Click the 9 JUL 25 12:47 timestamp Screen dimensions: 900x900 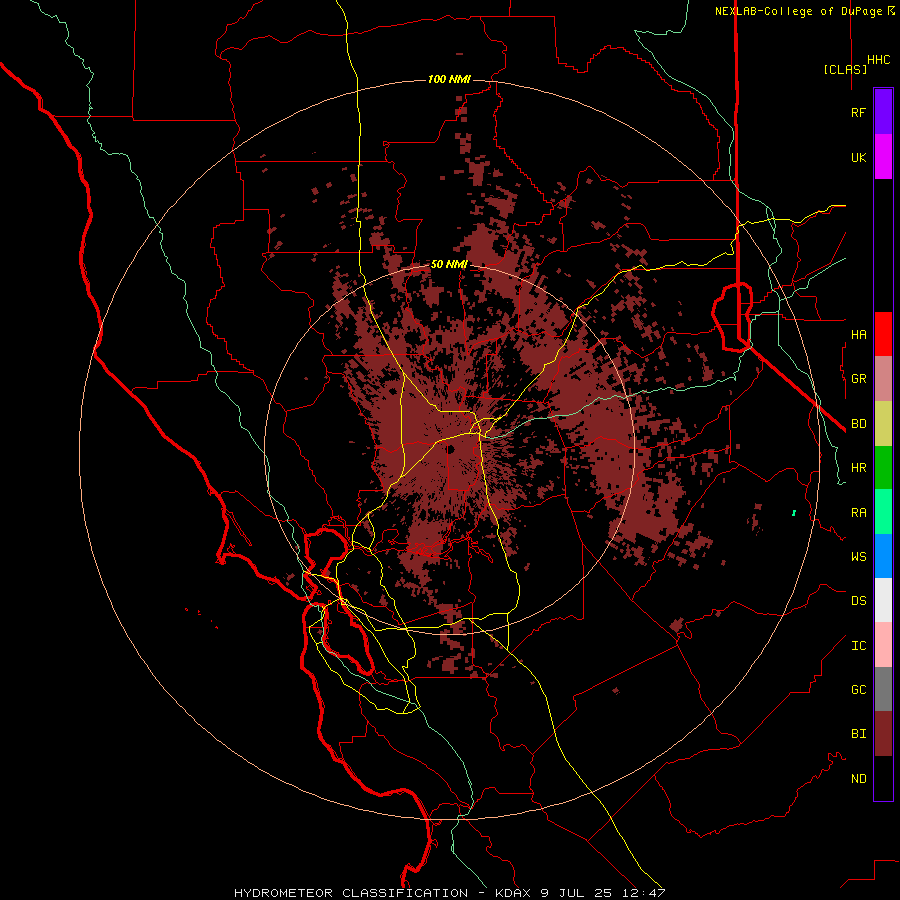(x=603, y=893)
